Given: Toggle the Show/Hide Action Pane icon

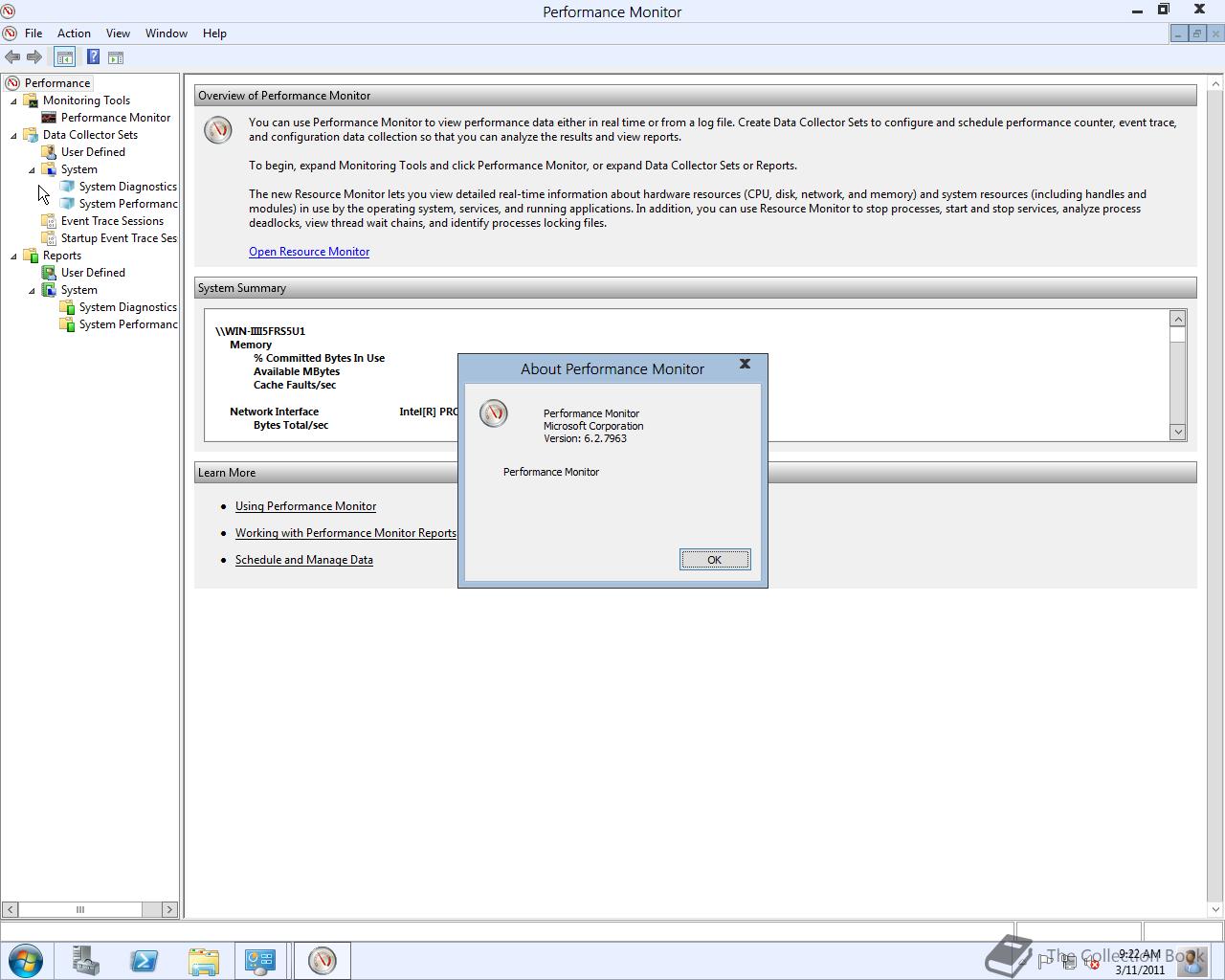Looking at the screenshot, I should [x=116, y=57].
